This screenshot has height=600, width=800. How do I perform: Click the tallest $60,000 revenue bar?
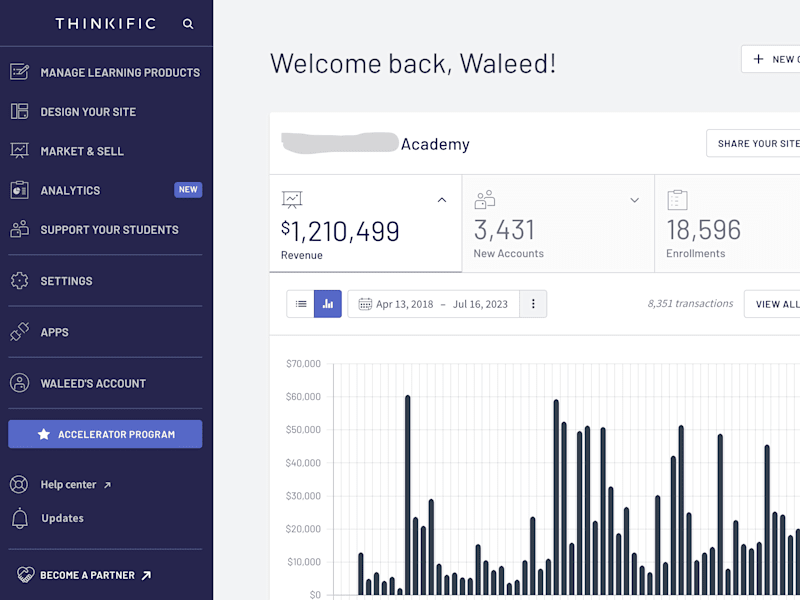408,495
